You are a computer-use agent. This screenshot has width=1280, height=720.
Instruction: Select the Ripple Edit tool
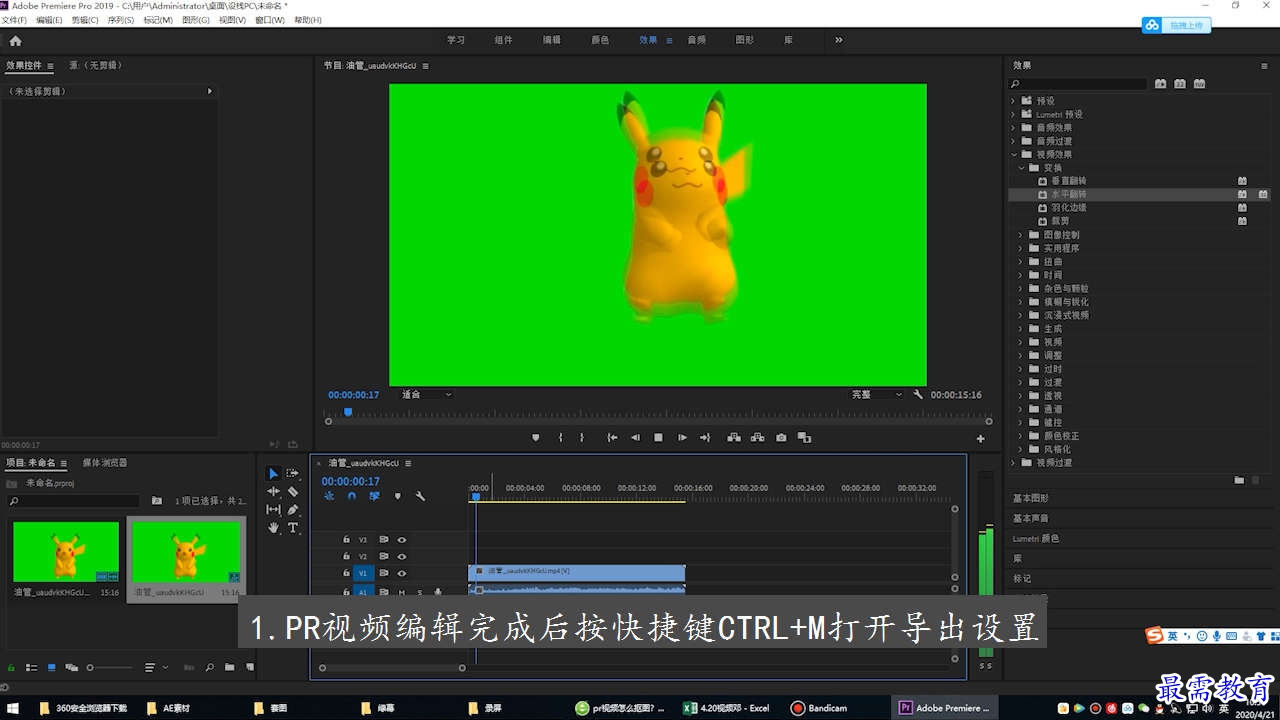tap(274, 491)
